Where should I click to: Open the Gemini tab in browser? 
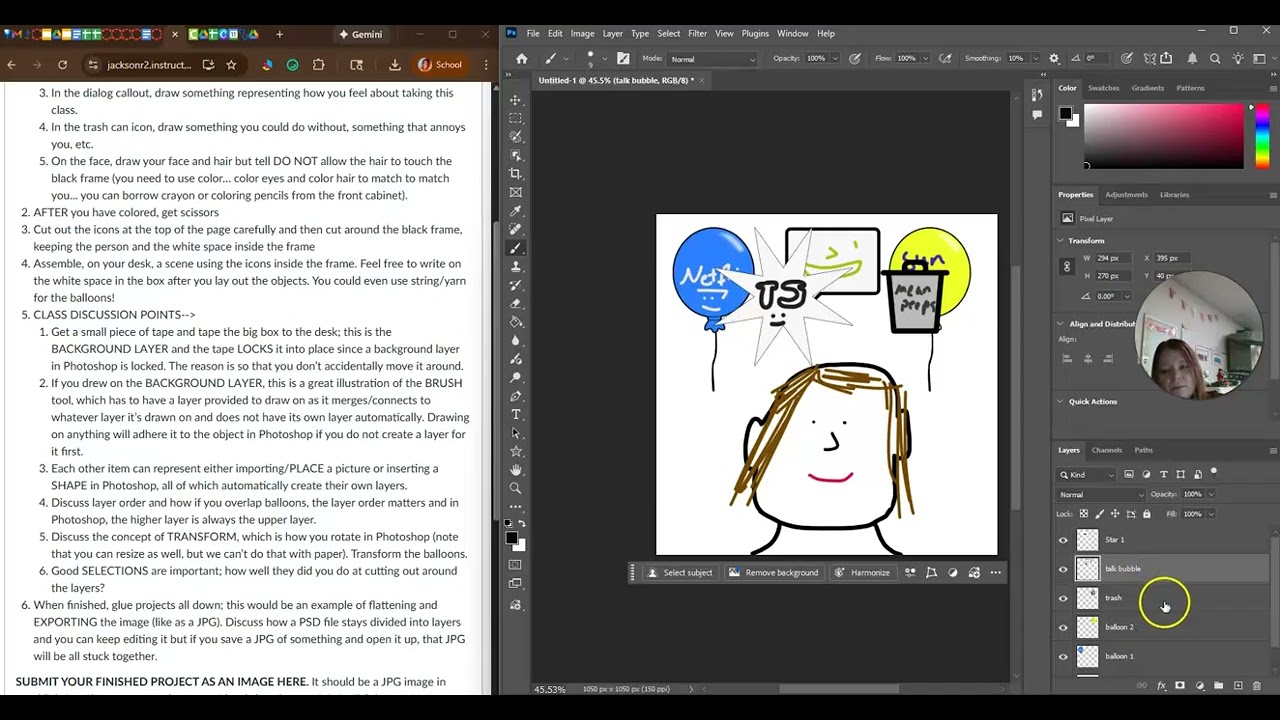[x=361, y=34]
